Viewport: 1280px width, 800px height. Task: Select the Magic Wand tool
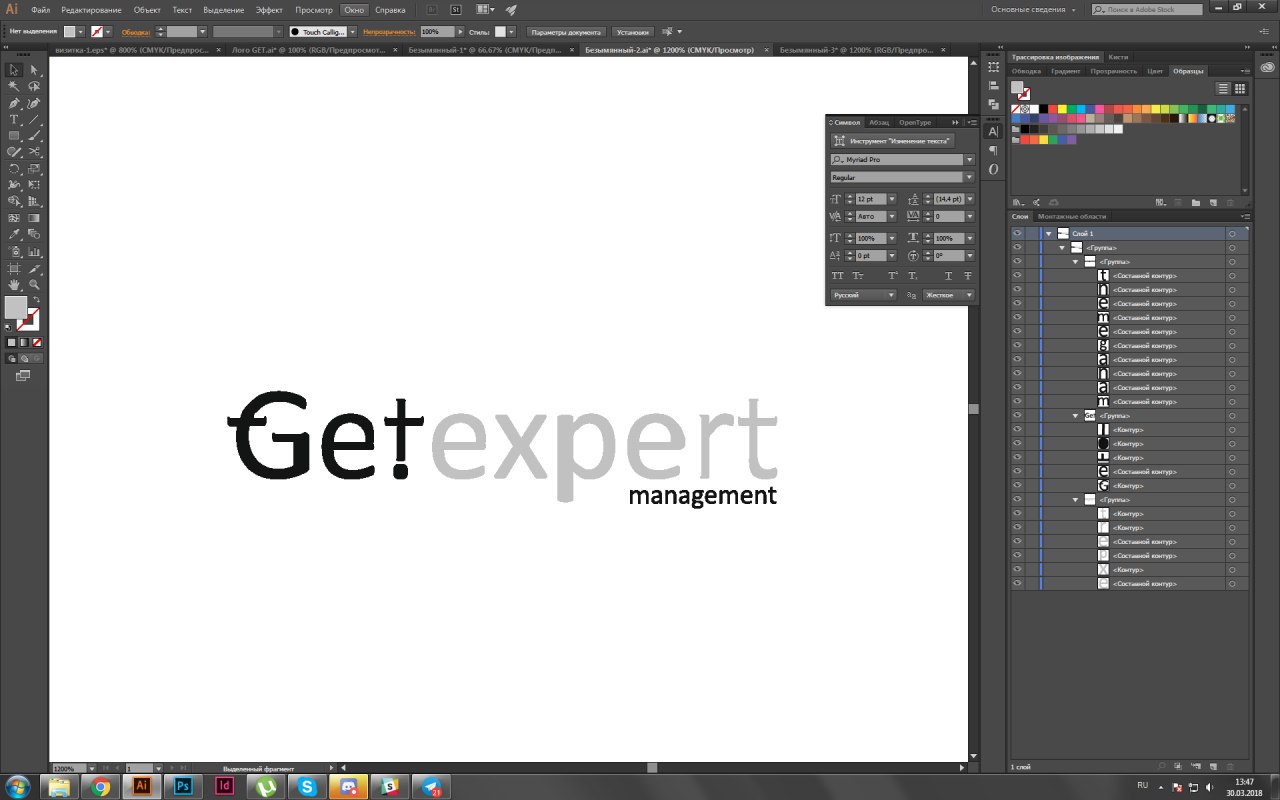[x=14, y=86]
